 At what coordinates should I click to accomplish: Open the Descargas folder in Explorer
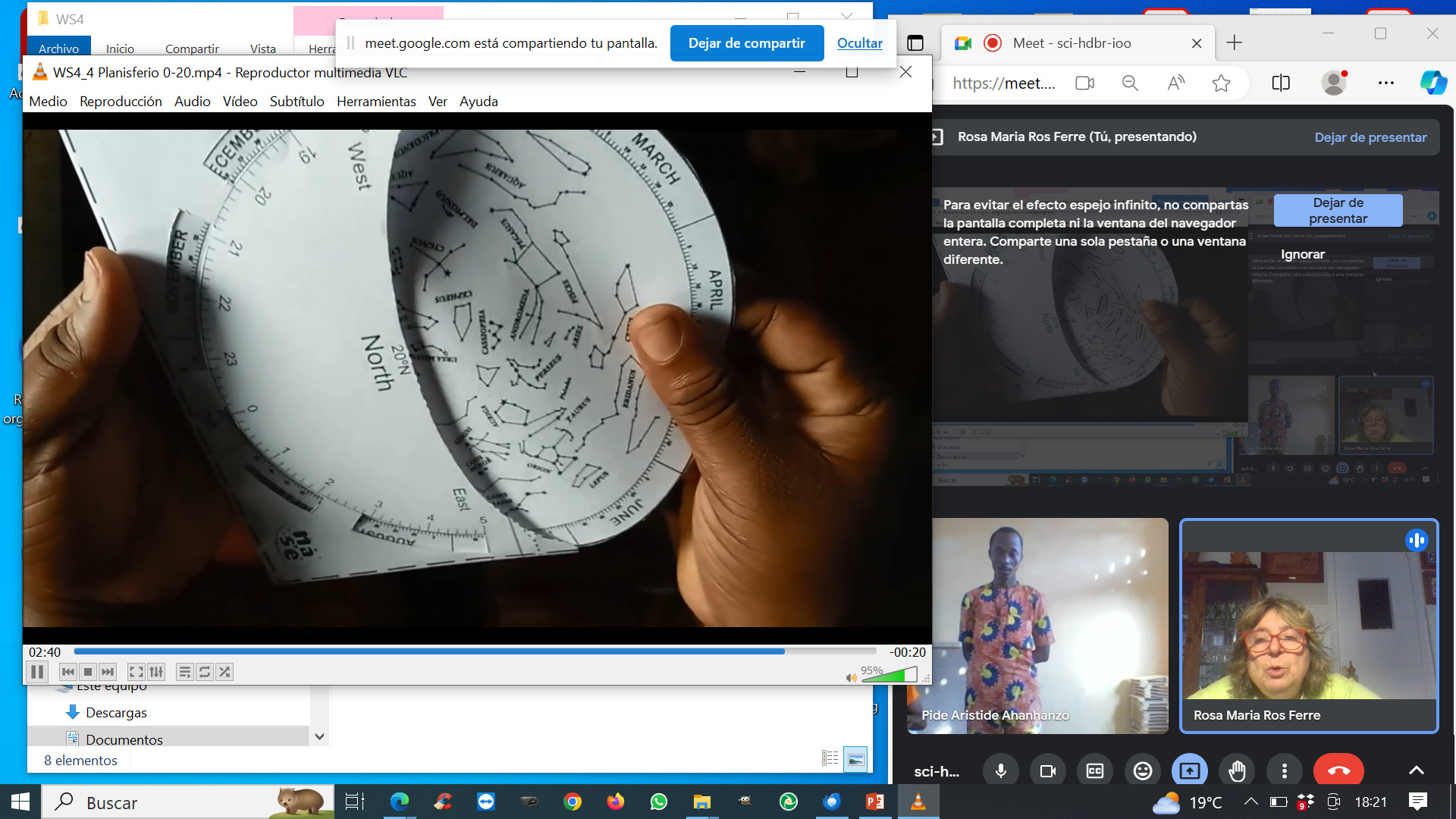(116, 713)
